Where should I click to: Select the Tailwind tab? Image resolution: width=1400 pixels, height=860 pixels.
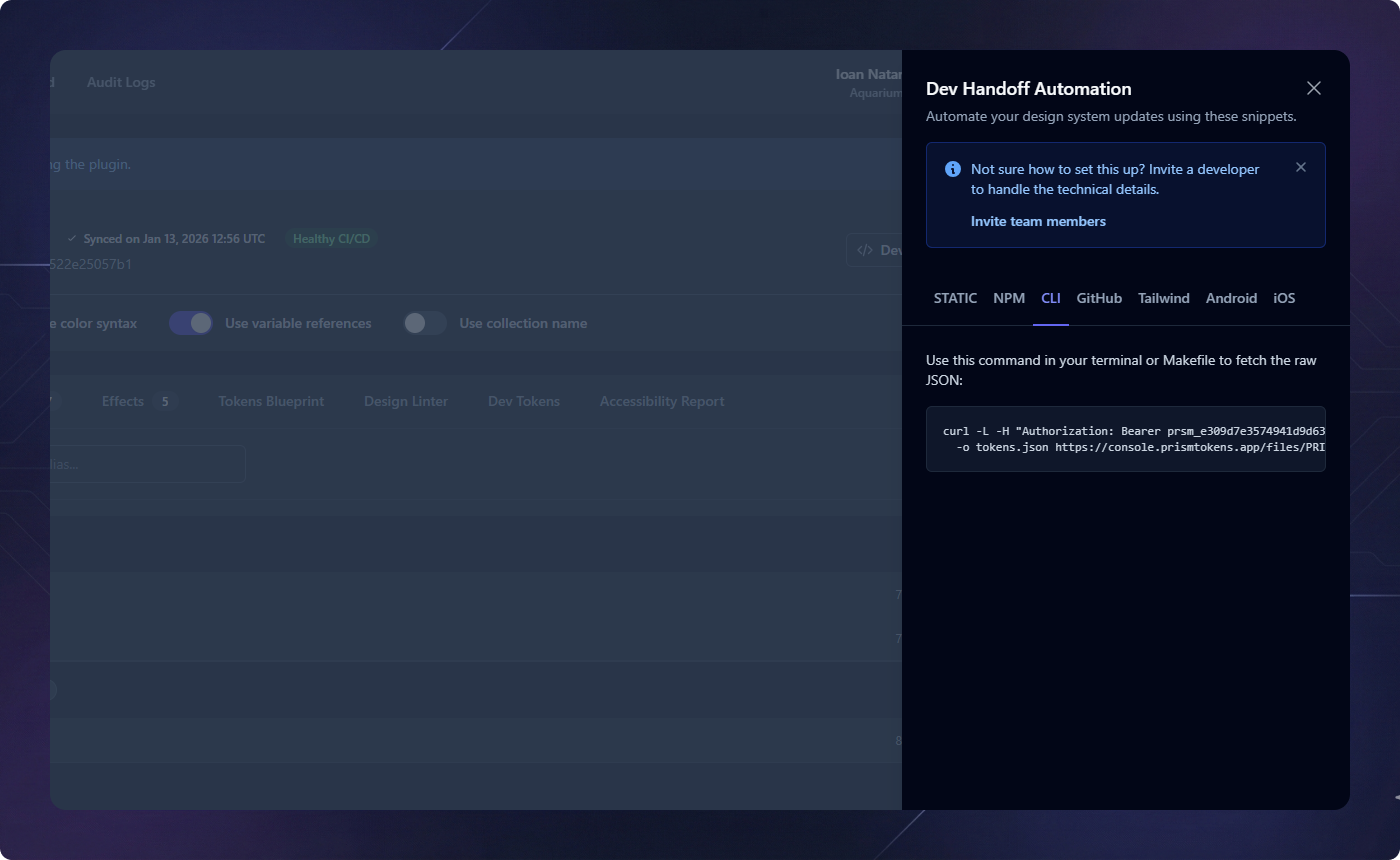(x=1163, y=298)
